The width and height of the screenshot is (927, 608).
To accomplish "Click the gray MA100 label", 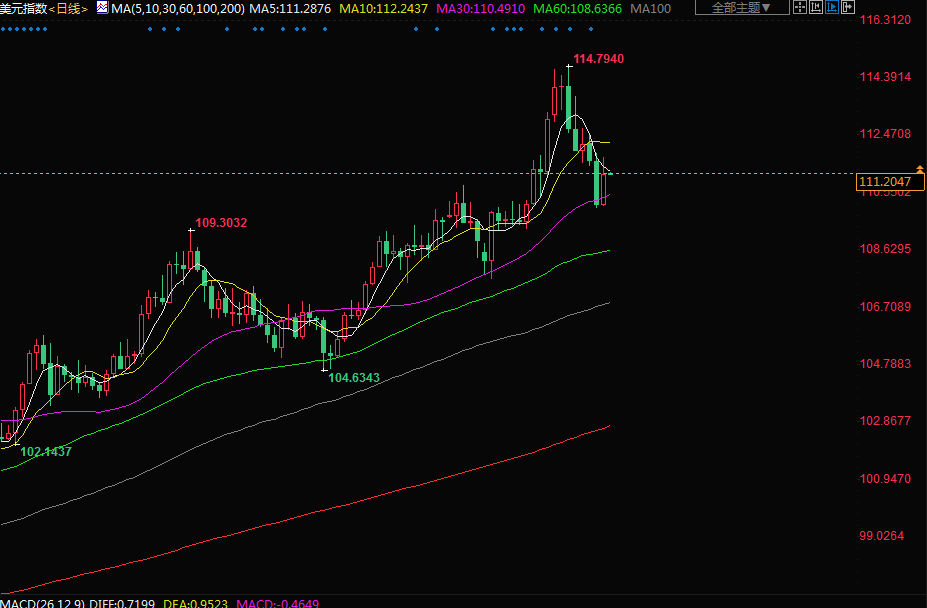I will coord(650,8).
